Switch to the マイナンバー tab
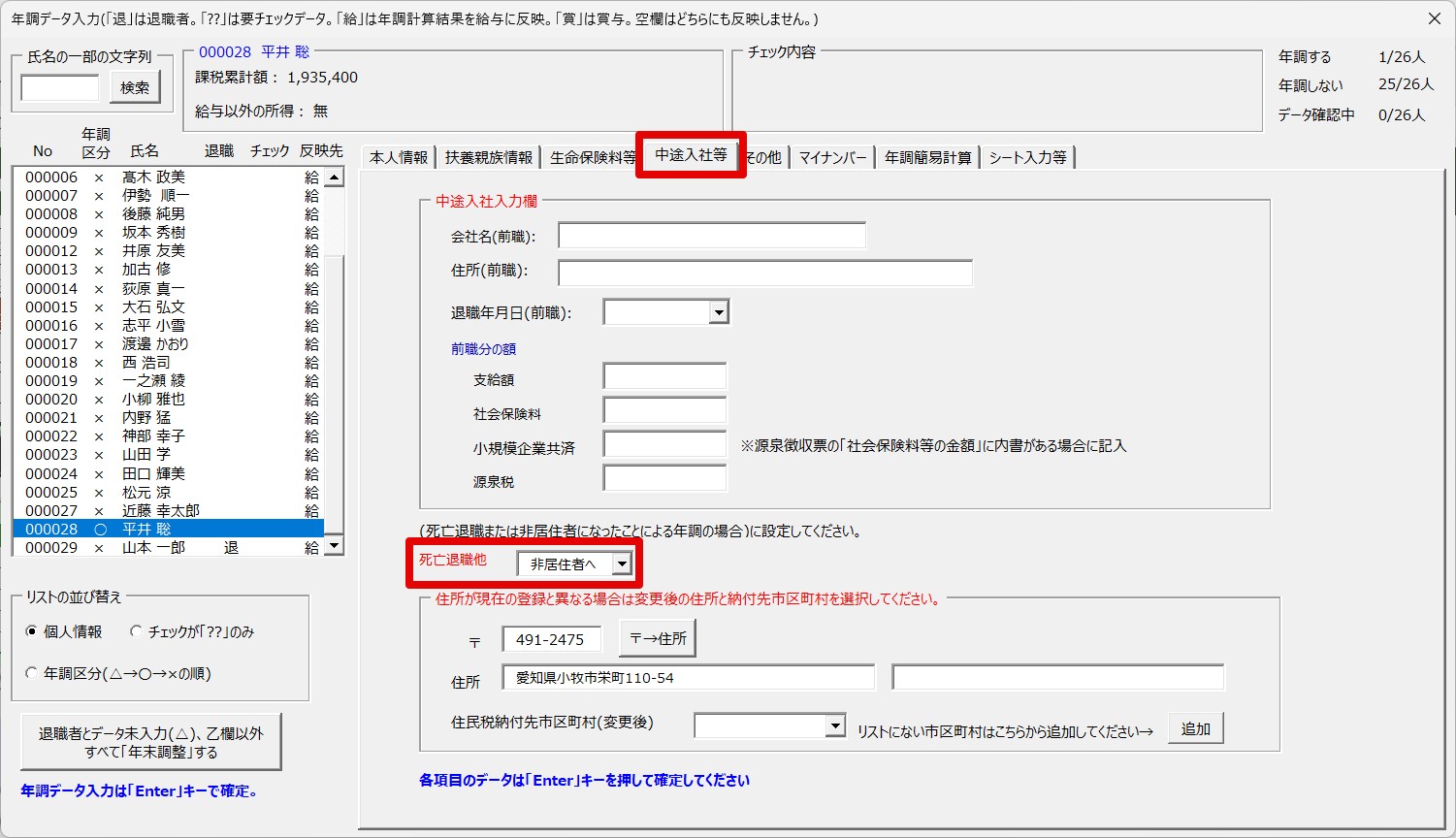Screen dimensions: 1456x838 [x=832, y=157]
